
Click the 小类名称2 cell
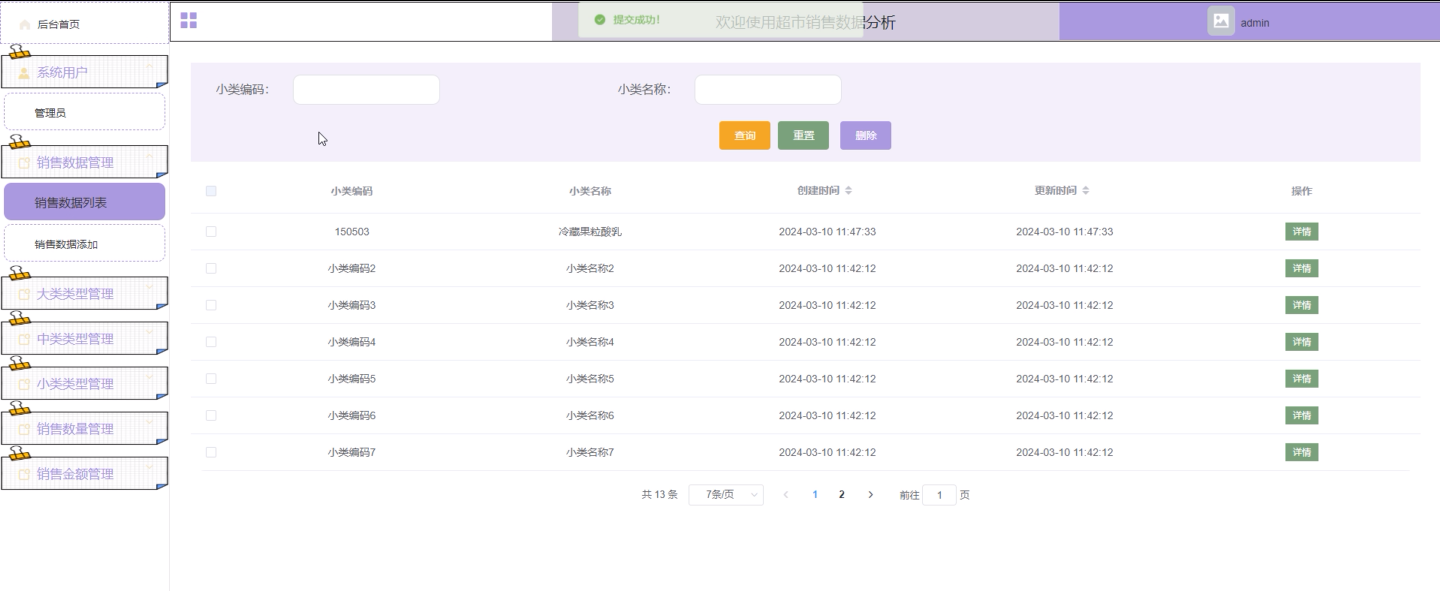[590, 268]
